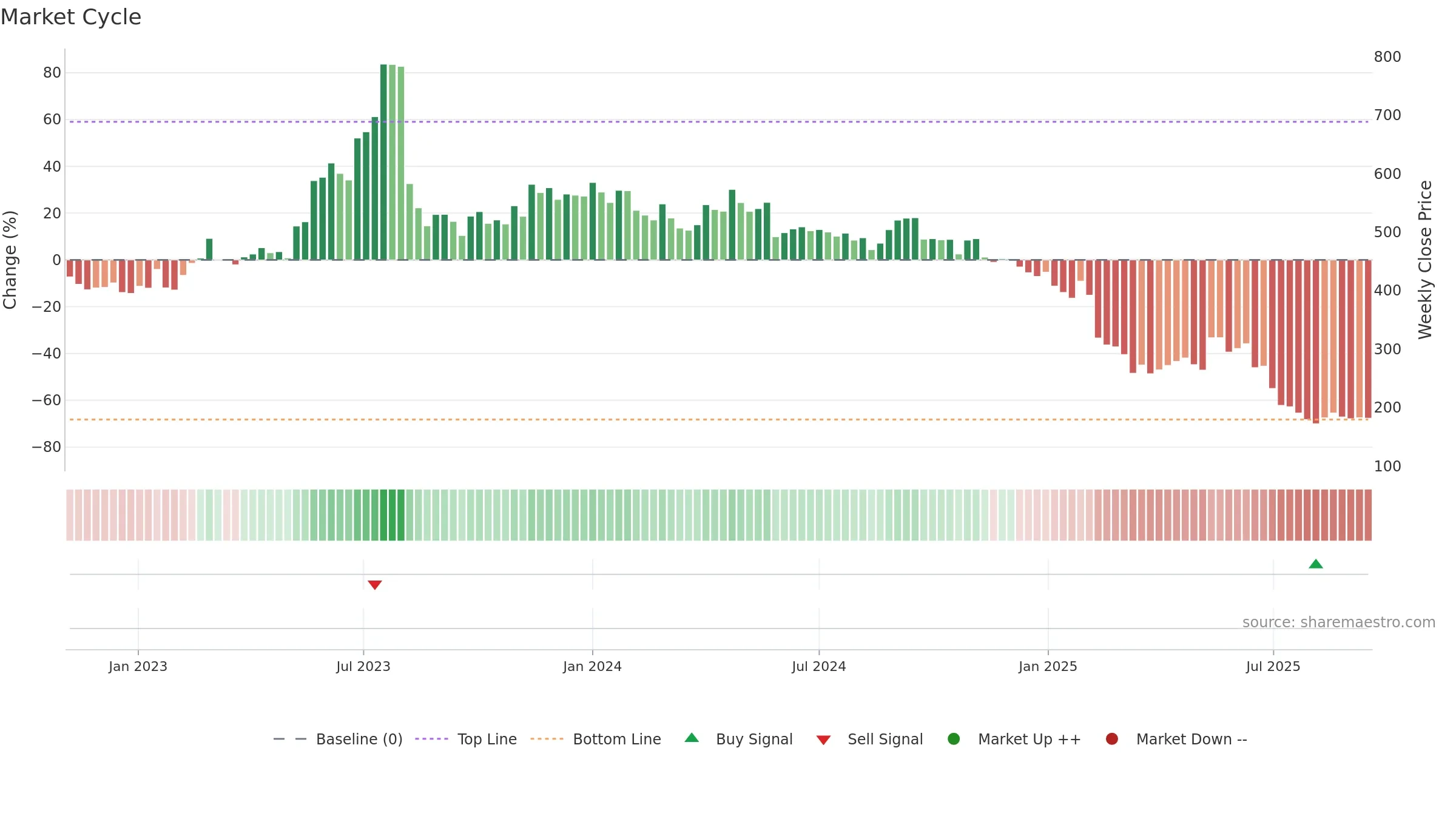Screen dimensions: 1456x819
Task: Click the green triangle icon in the legend
Action: [692, 738]
